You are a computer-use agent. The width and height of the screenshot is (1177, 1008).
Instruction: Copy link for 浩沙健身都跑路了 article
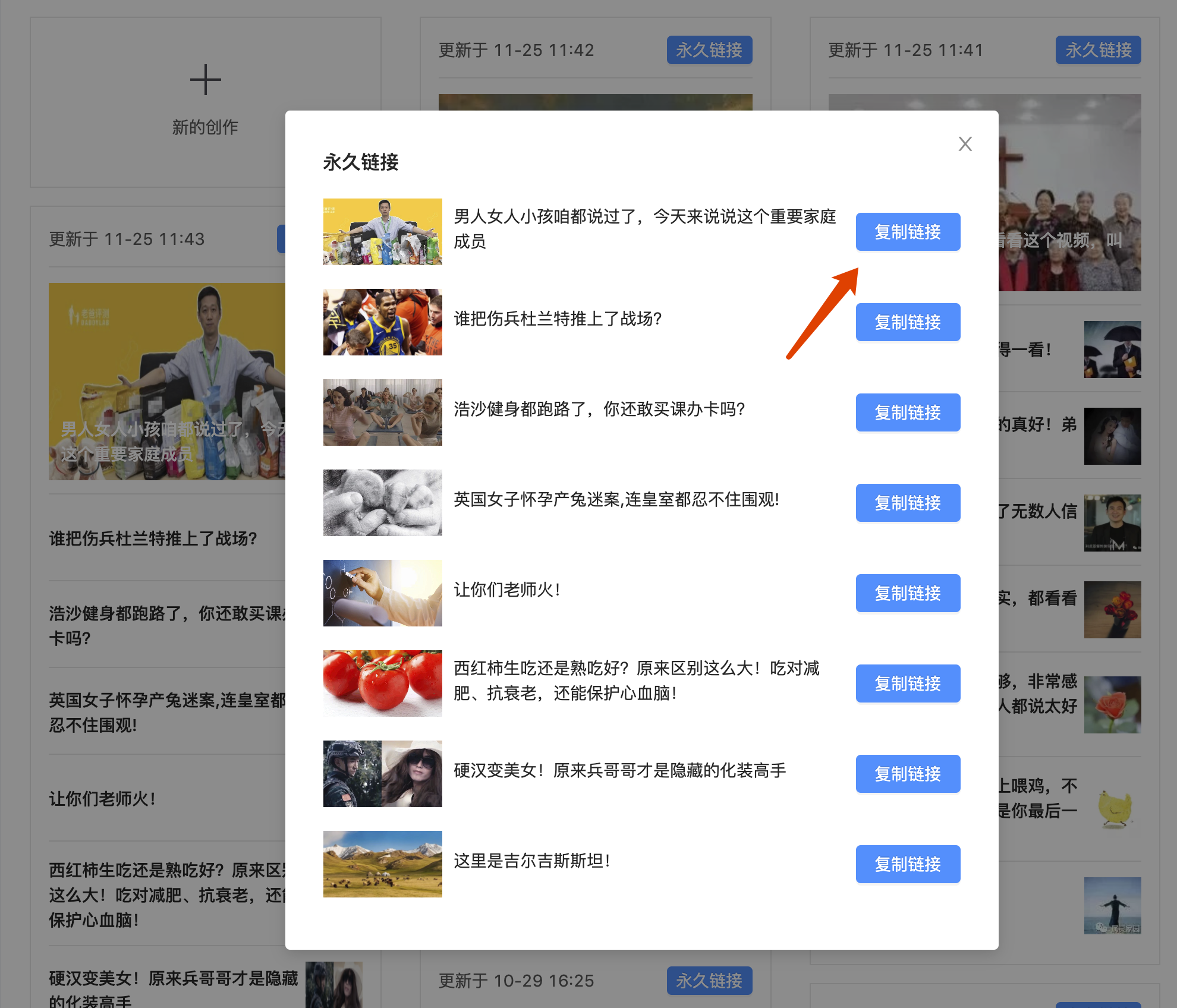[x=908, y=412]
